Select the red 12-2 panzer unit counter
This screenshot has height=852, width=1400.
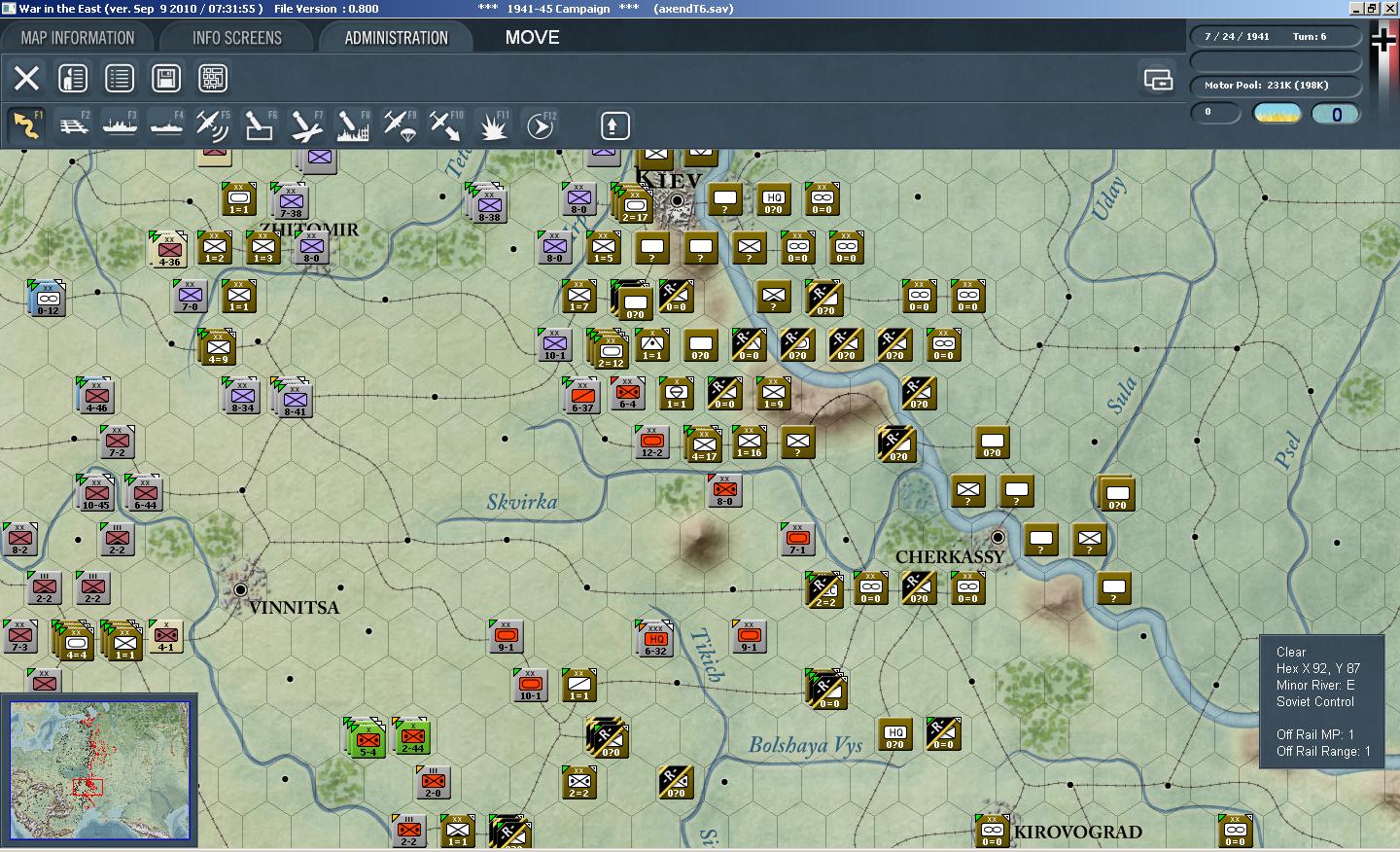(x=651, y=443)
